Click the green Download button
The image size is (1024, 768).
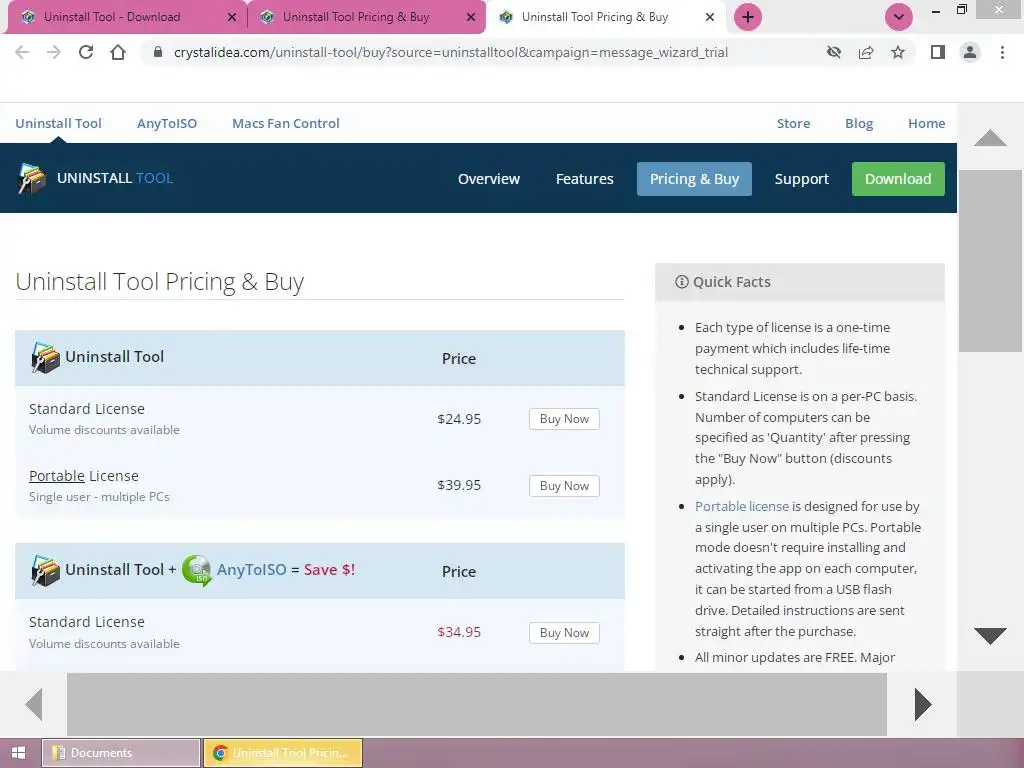[898, 179]
